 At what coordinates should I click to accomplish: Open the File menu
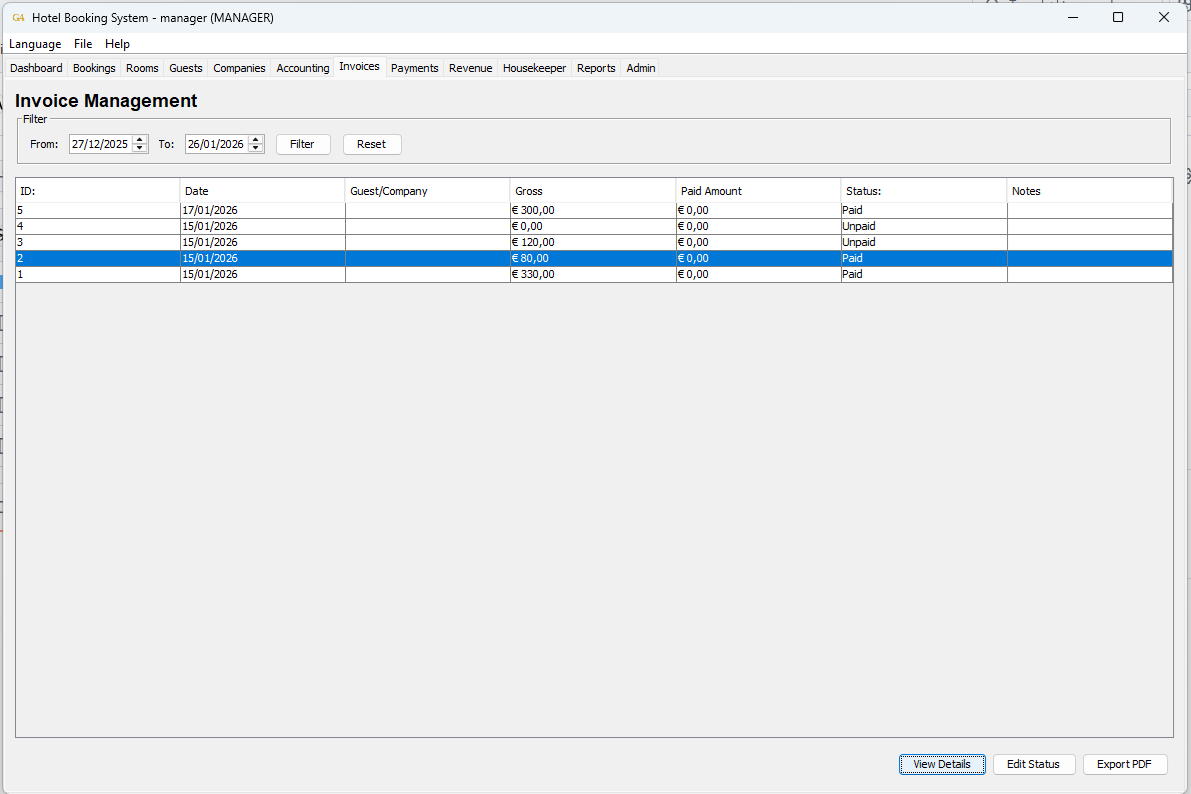pos(82,44)
